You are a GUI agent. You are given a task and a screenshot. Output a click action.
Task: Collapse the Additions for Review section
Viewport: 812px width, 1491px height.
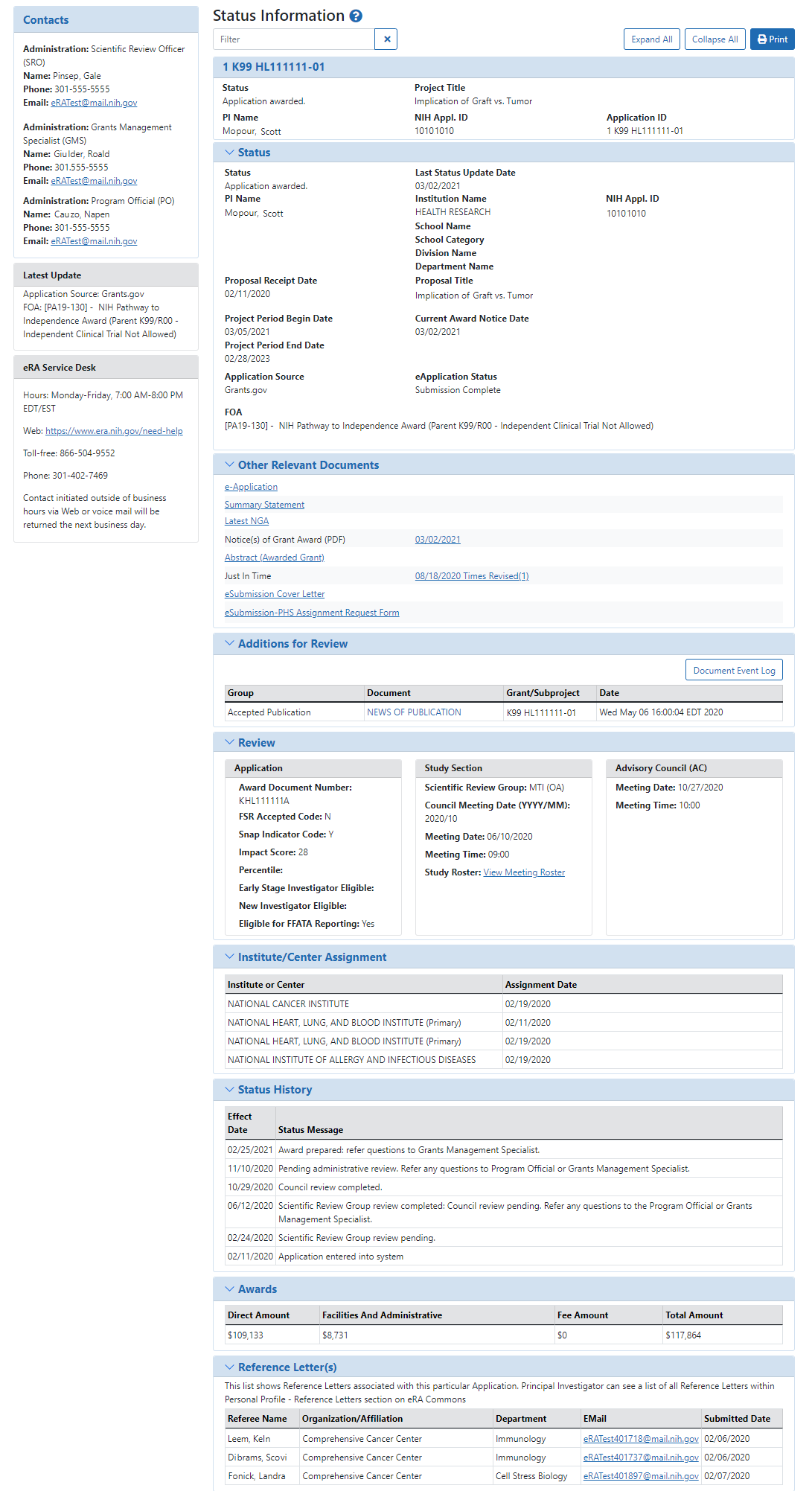(230, 644)
